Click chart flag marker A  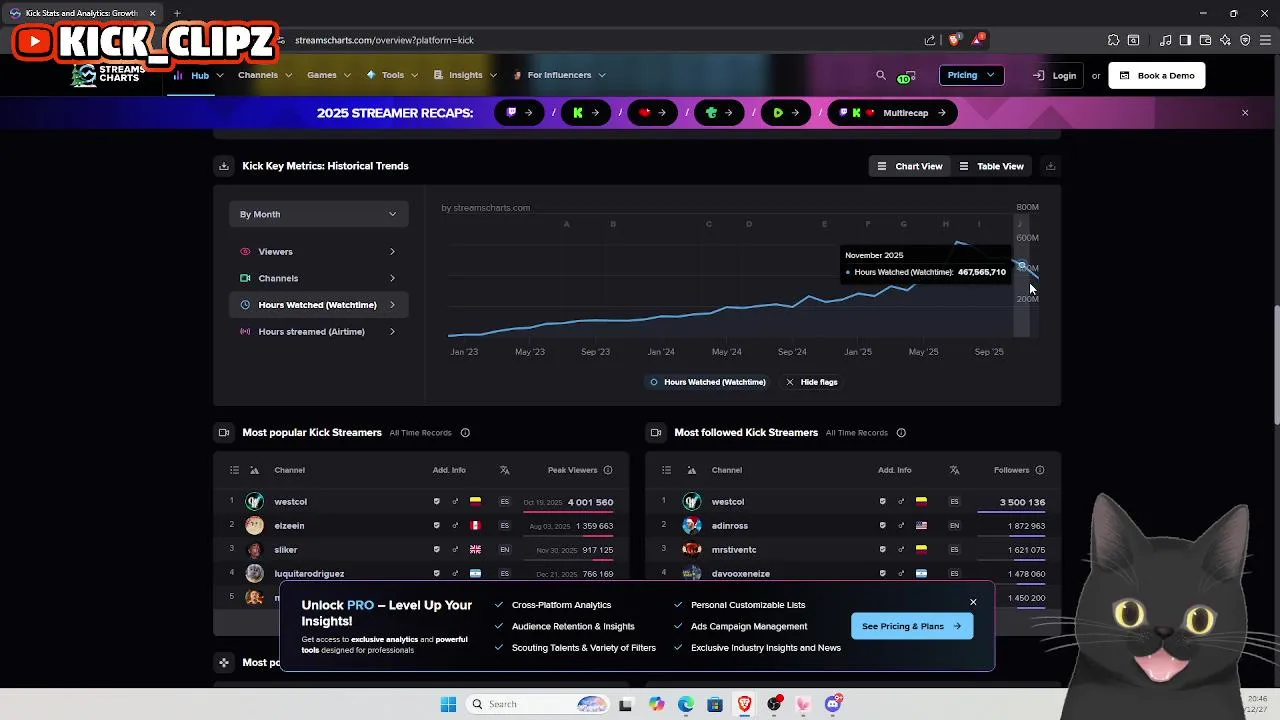(x=567, y=224)
